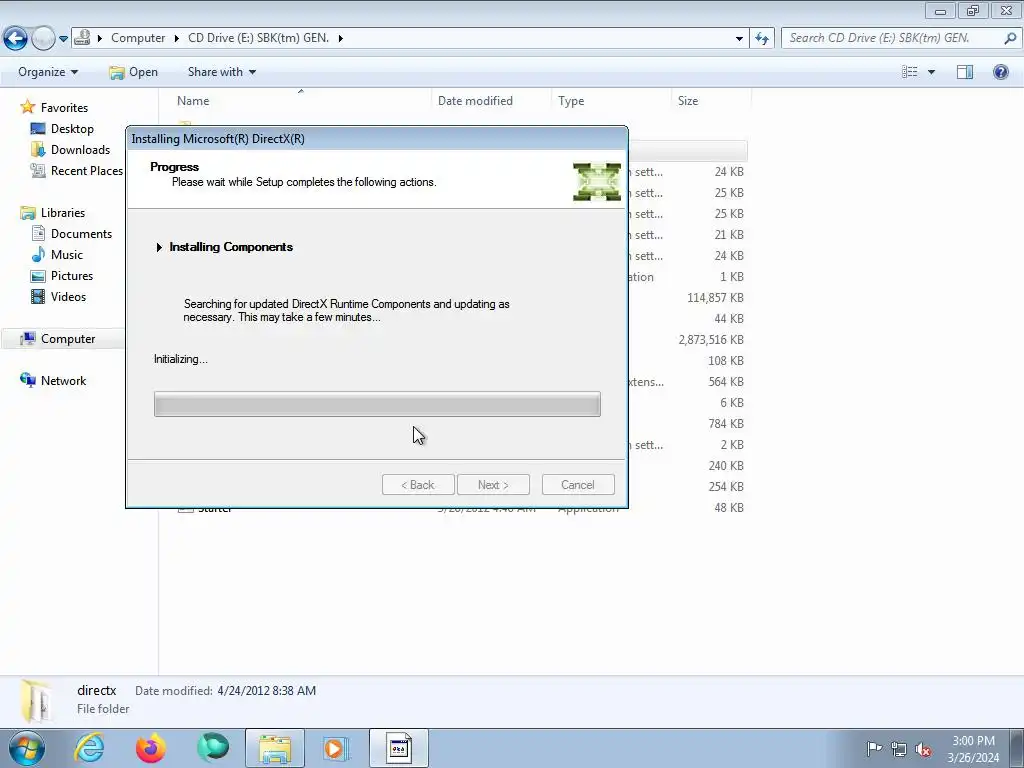Click the drive icon in address bar
1024x768 pixels.
pos(82,38)
